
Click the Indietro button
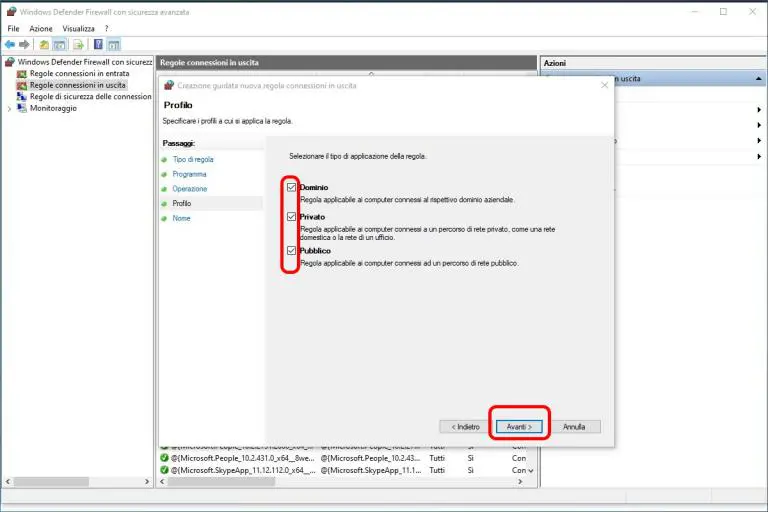point(464,426)
